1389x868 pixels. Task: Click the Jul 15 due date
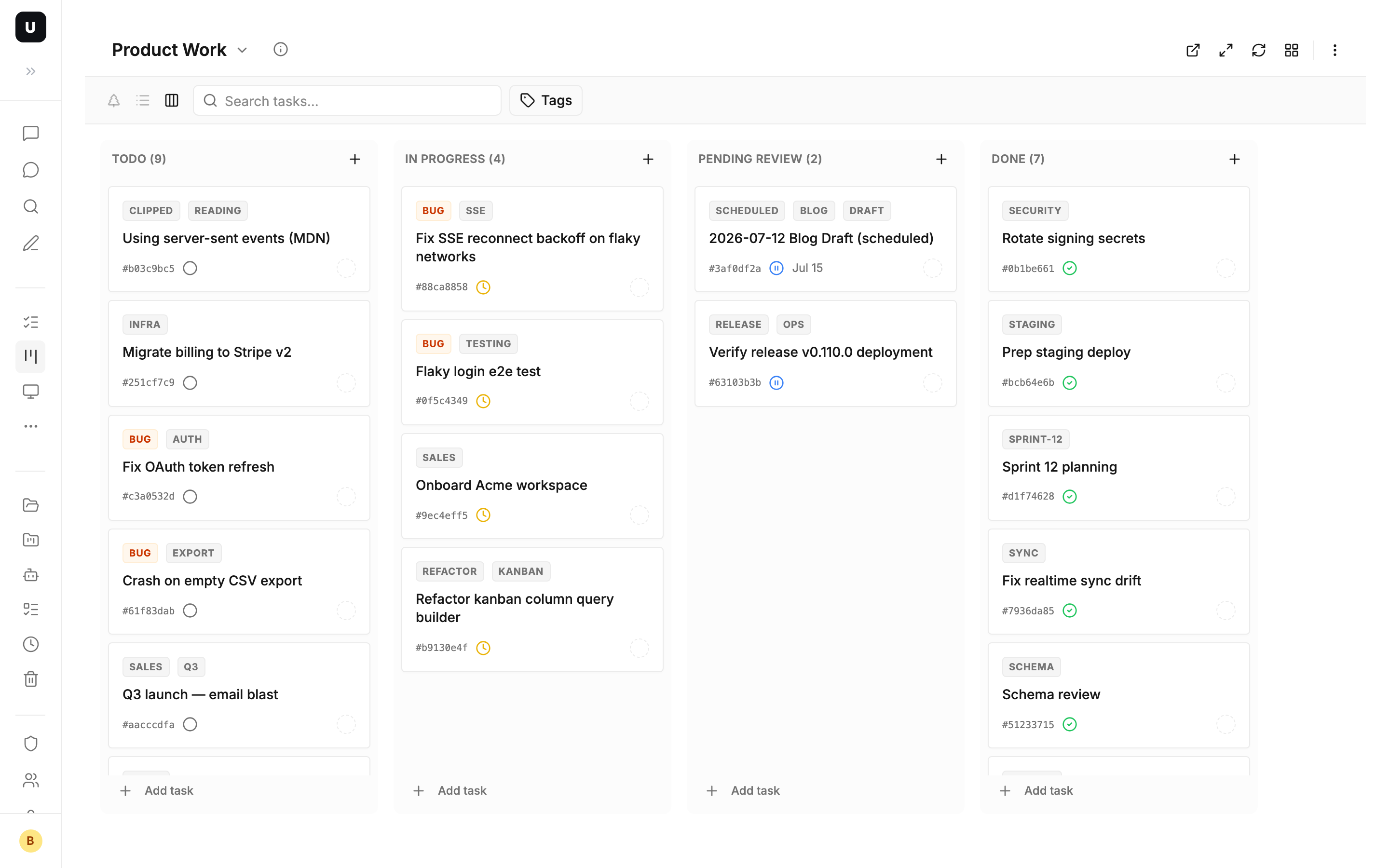[807, 268]
